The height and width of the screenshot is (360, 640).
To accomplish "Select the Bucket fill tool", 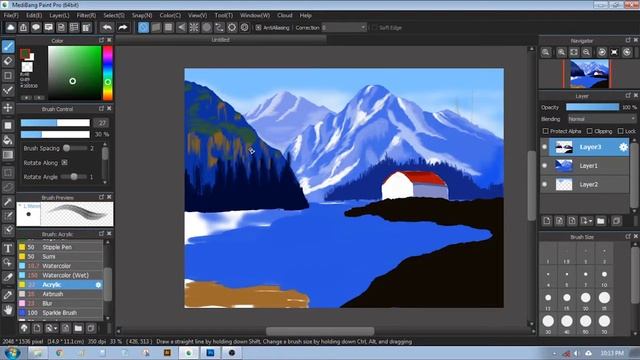I will (8, 140).
